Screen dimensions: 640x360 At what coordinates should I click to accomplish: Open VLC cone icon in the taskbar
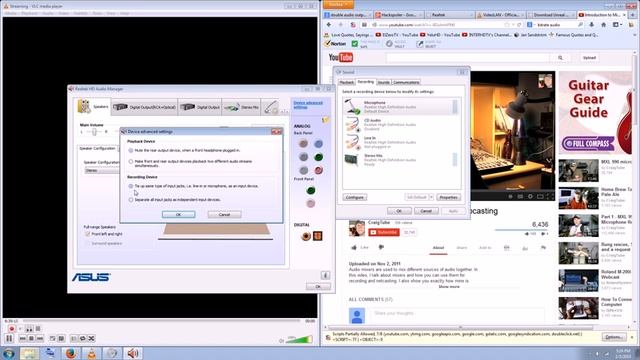click(x=92, y=353)
